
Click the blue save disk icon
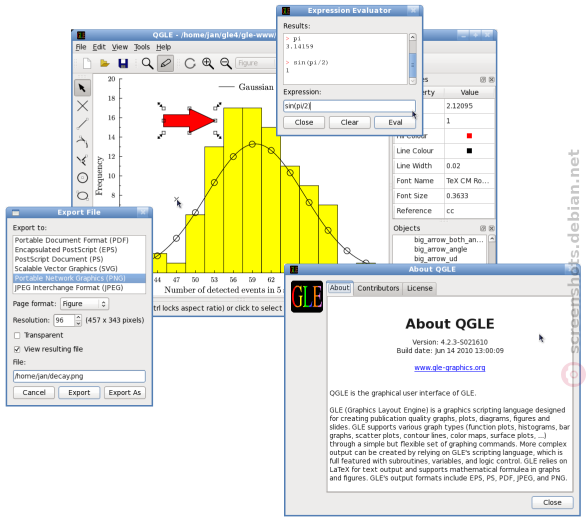(x=123, y=63)
